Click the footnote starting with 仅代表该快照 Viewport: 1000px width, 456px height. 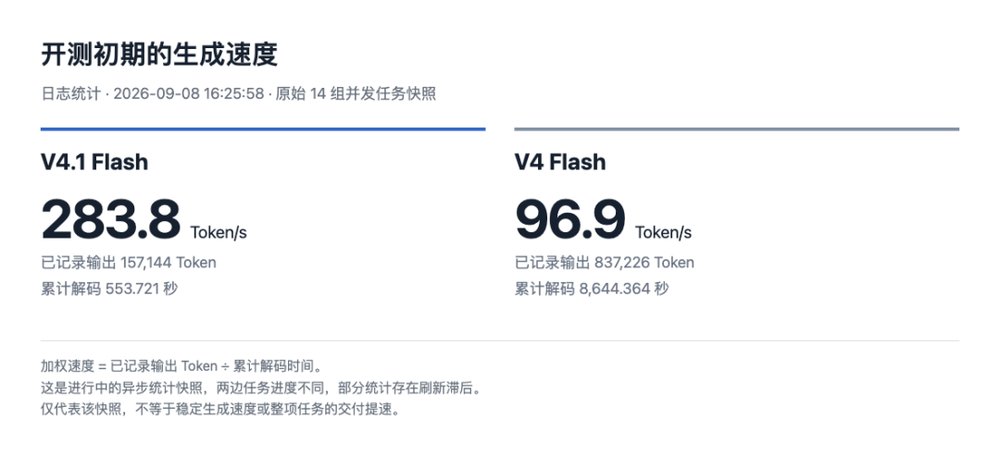coord(221,409)
